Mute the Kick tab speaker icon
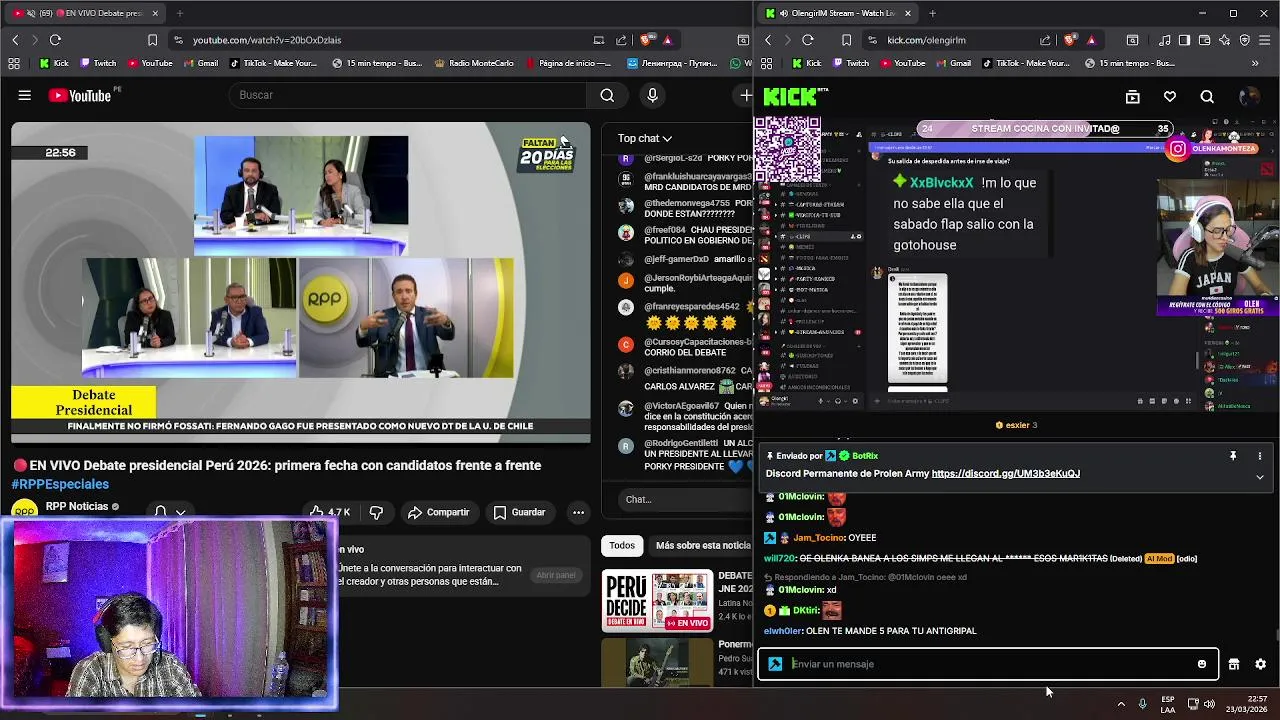 point(782,13)
